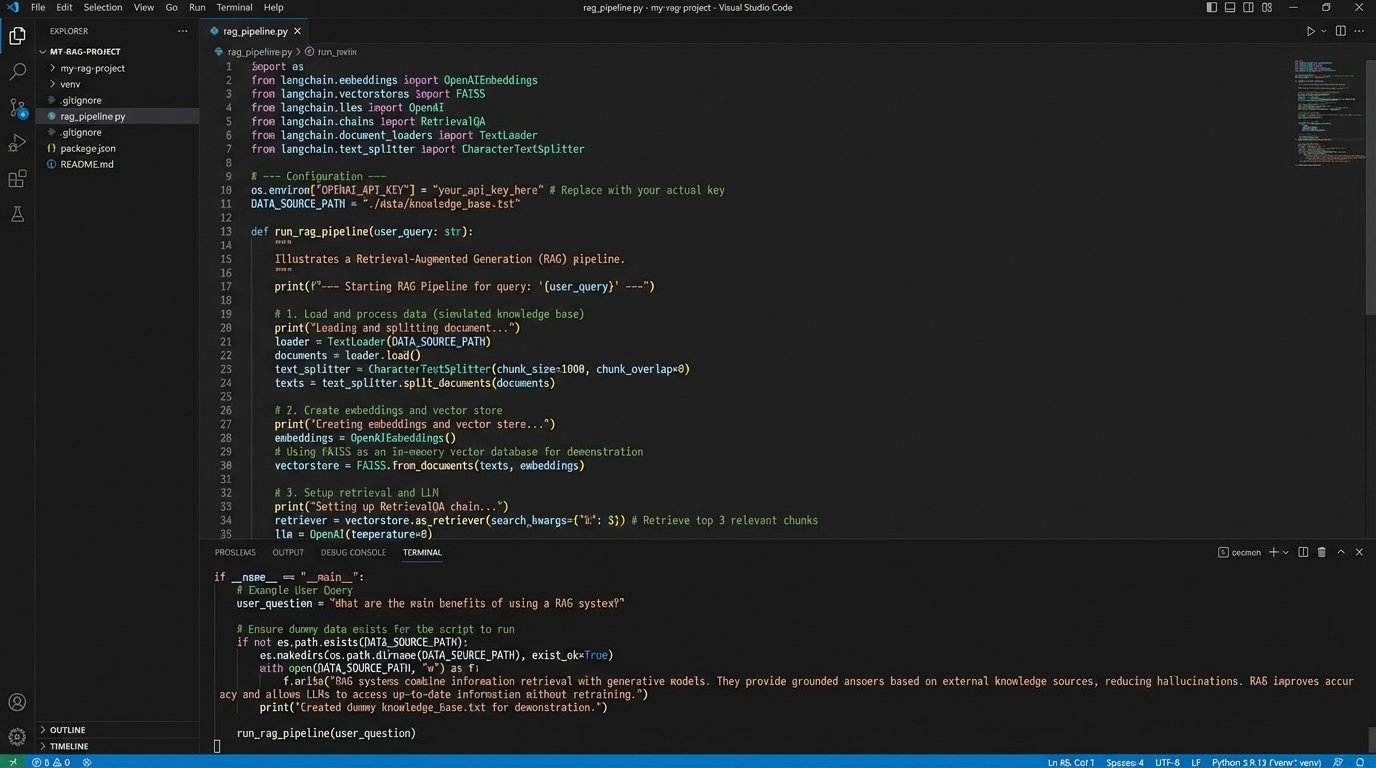Toggle secondary side bar visibility
Screen dimensions: 1376x768
(x=1248, y=7)
